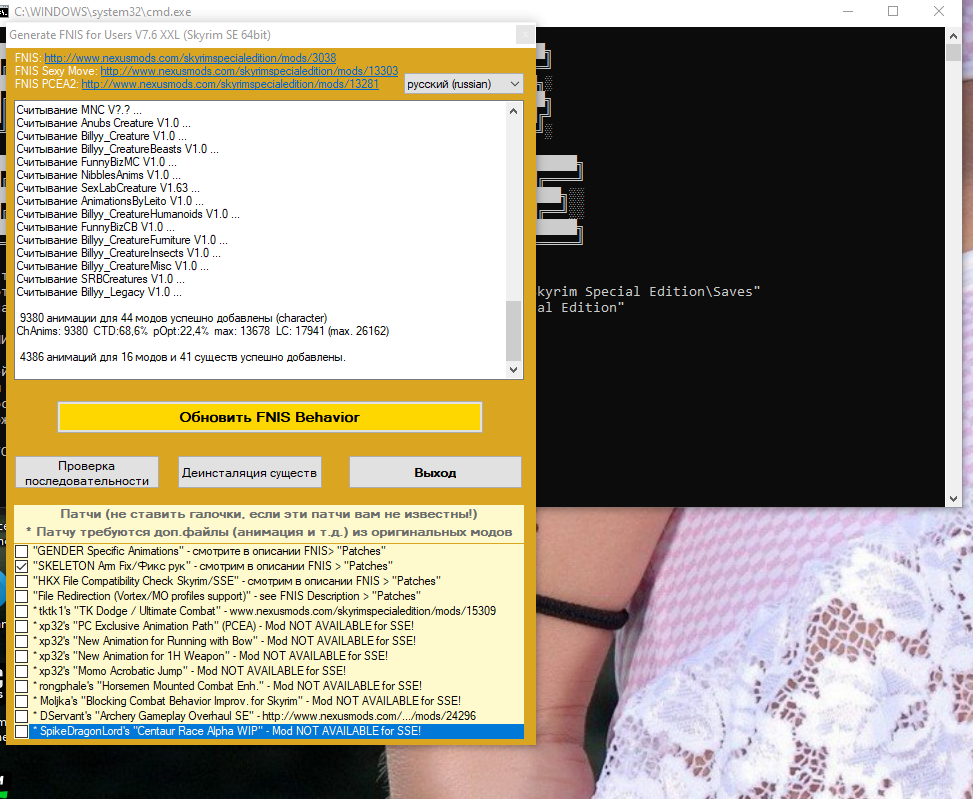973x799 pixels.
Task: Enable the GENDER Specific Animations patch
Action: point(22,551)
